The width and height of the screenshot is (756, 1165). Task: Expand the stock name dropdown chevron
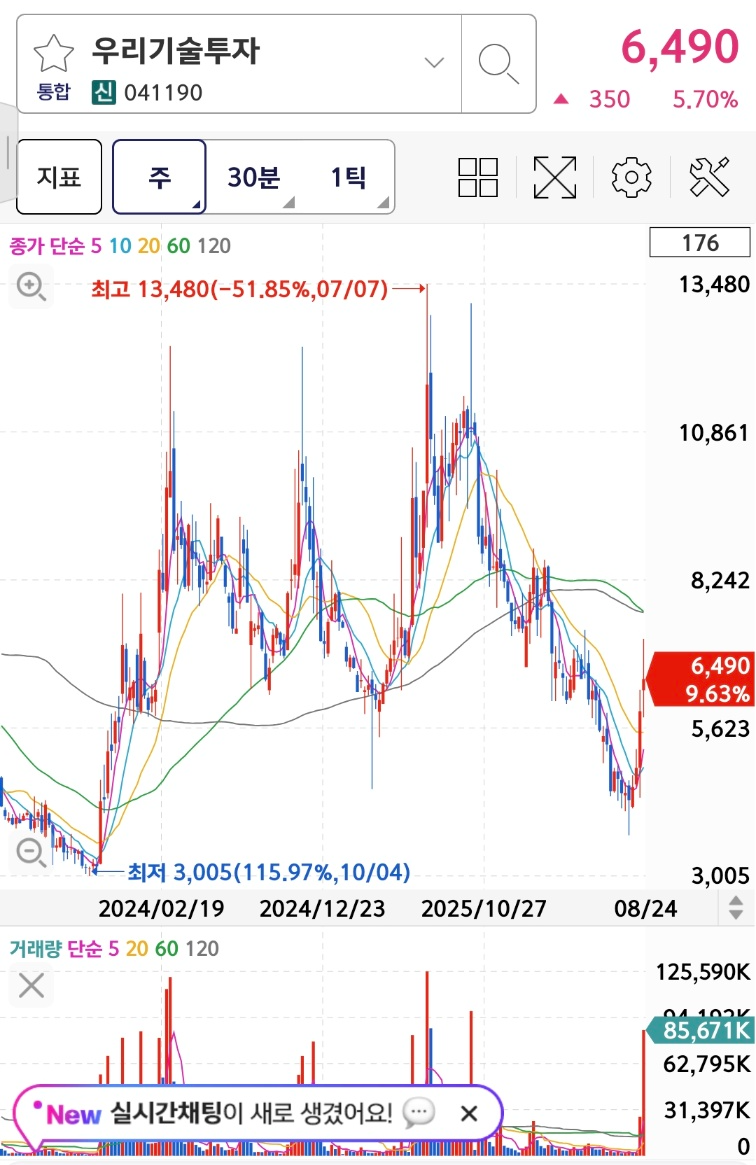(x=434, y=62)
